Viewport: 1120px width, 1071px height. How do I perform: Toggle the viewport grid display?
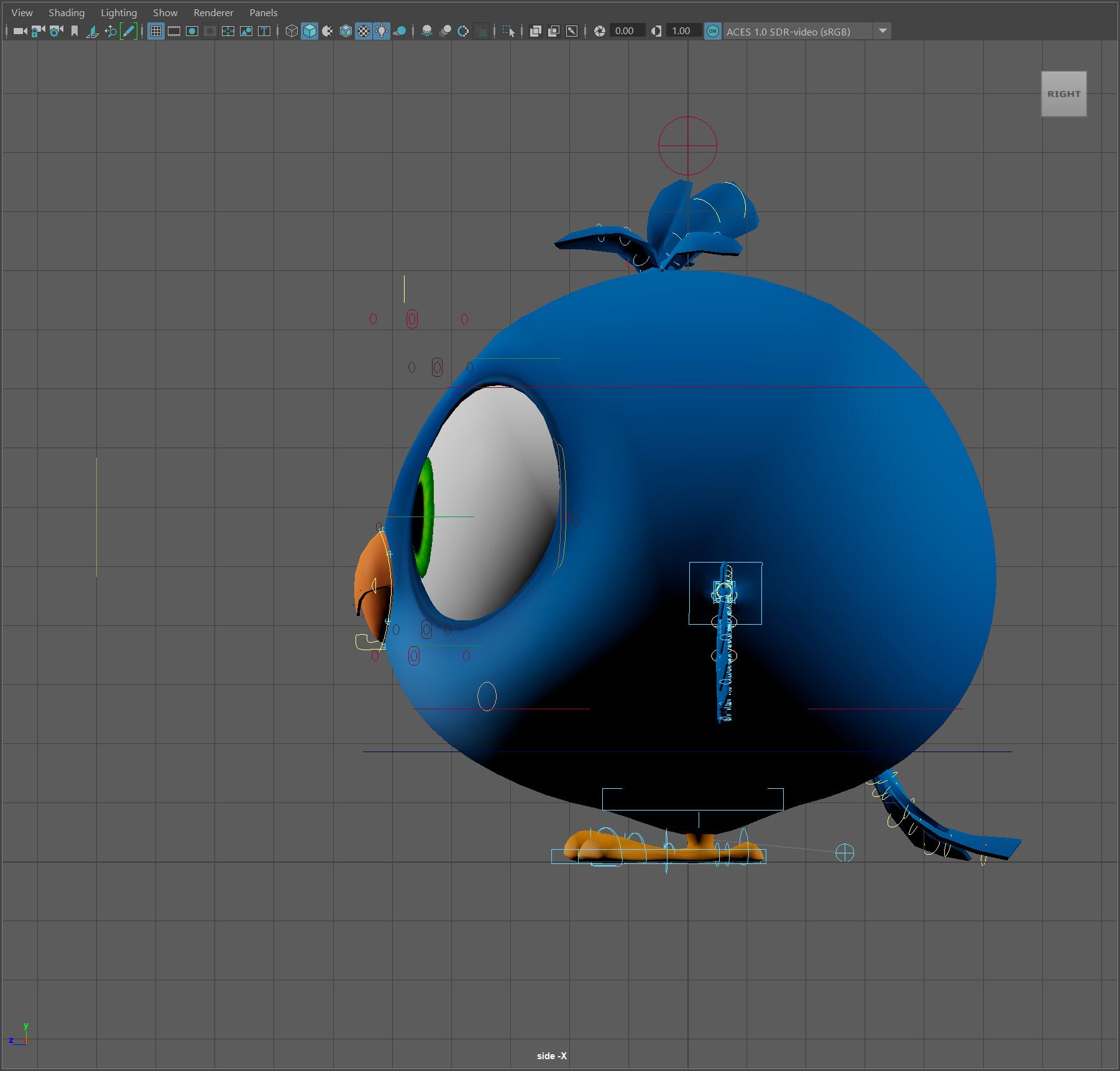(156, 31)
